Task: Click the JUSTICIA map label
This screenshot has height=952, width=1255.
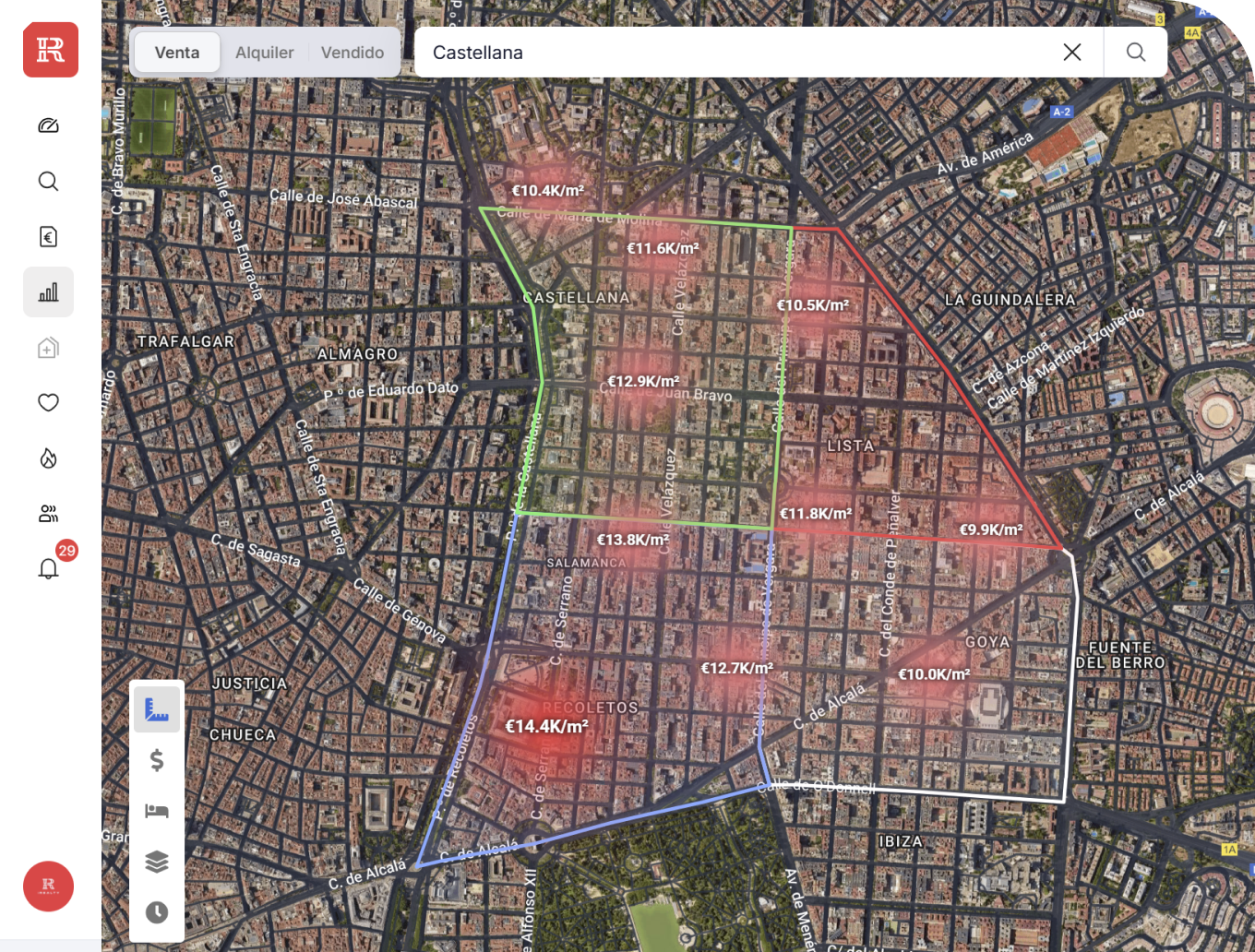Action: pos(249,684)
